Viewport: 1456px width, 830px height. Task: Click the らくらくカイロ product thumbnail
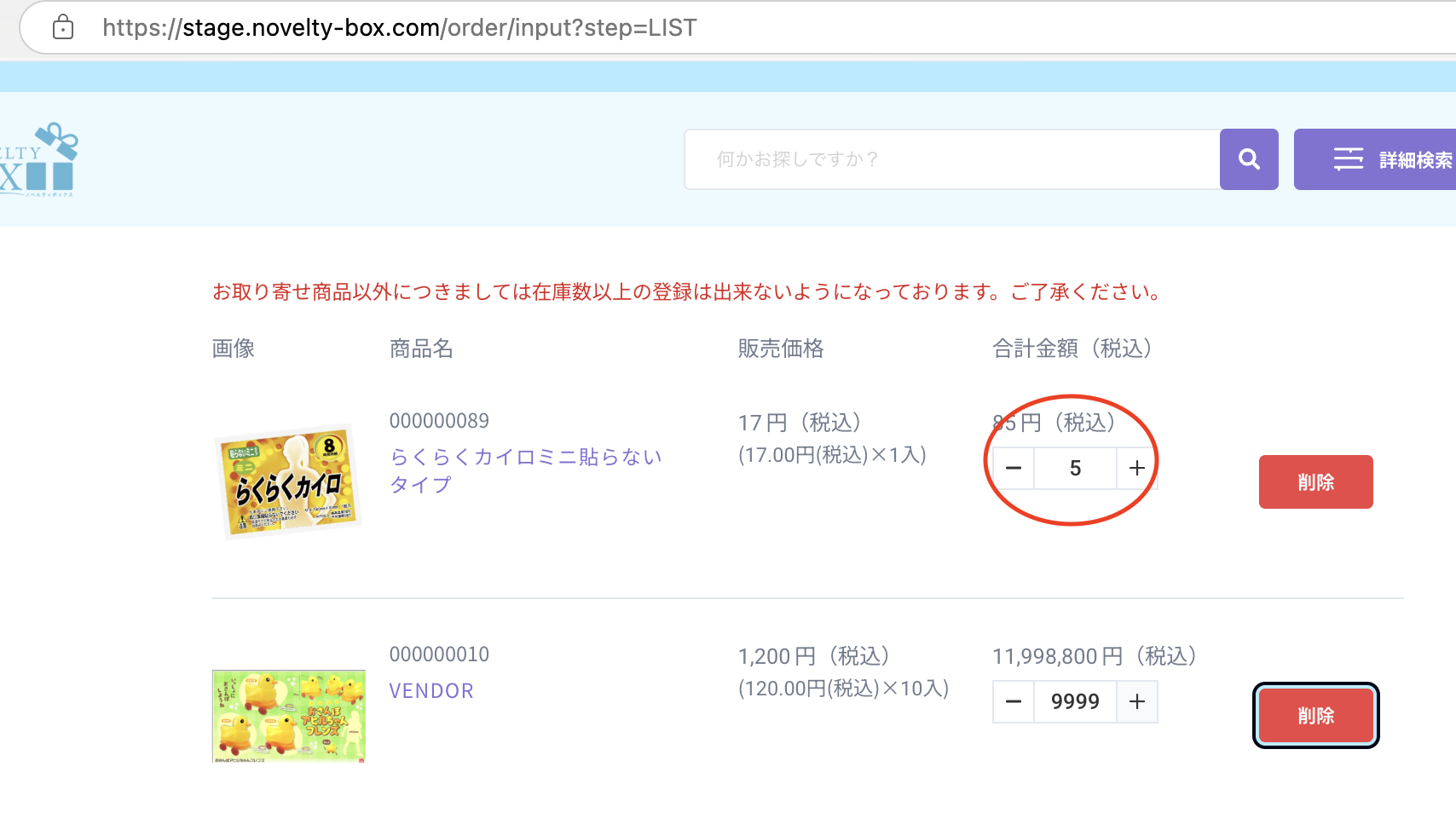[289, 481]
